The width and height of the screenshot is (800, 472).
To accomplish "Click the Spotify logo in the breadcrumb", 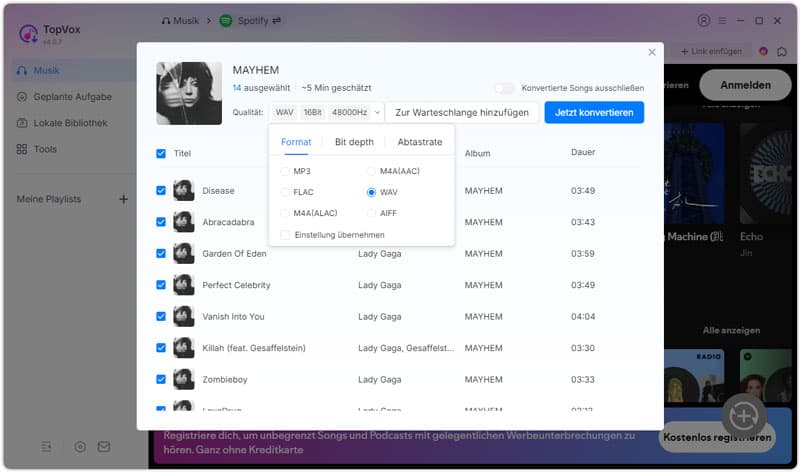I will coord(226,21).
